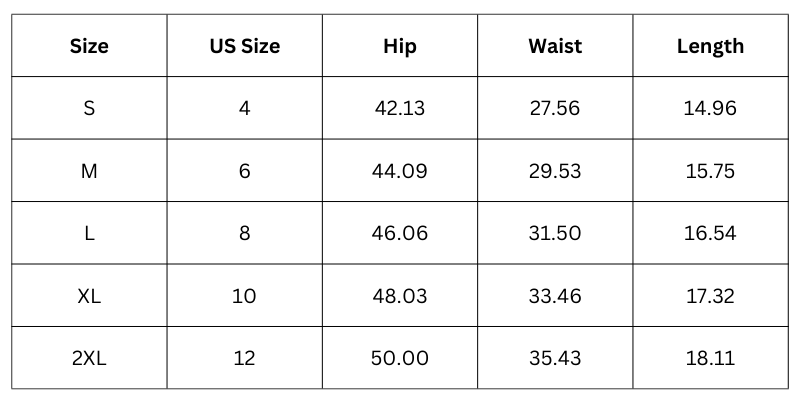This screenshot has height=400, width=800.
Task: Click hip measurement 46.06
Action: click(399, 233)
